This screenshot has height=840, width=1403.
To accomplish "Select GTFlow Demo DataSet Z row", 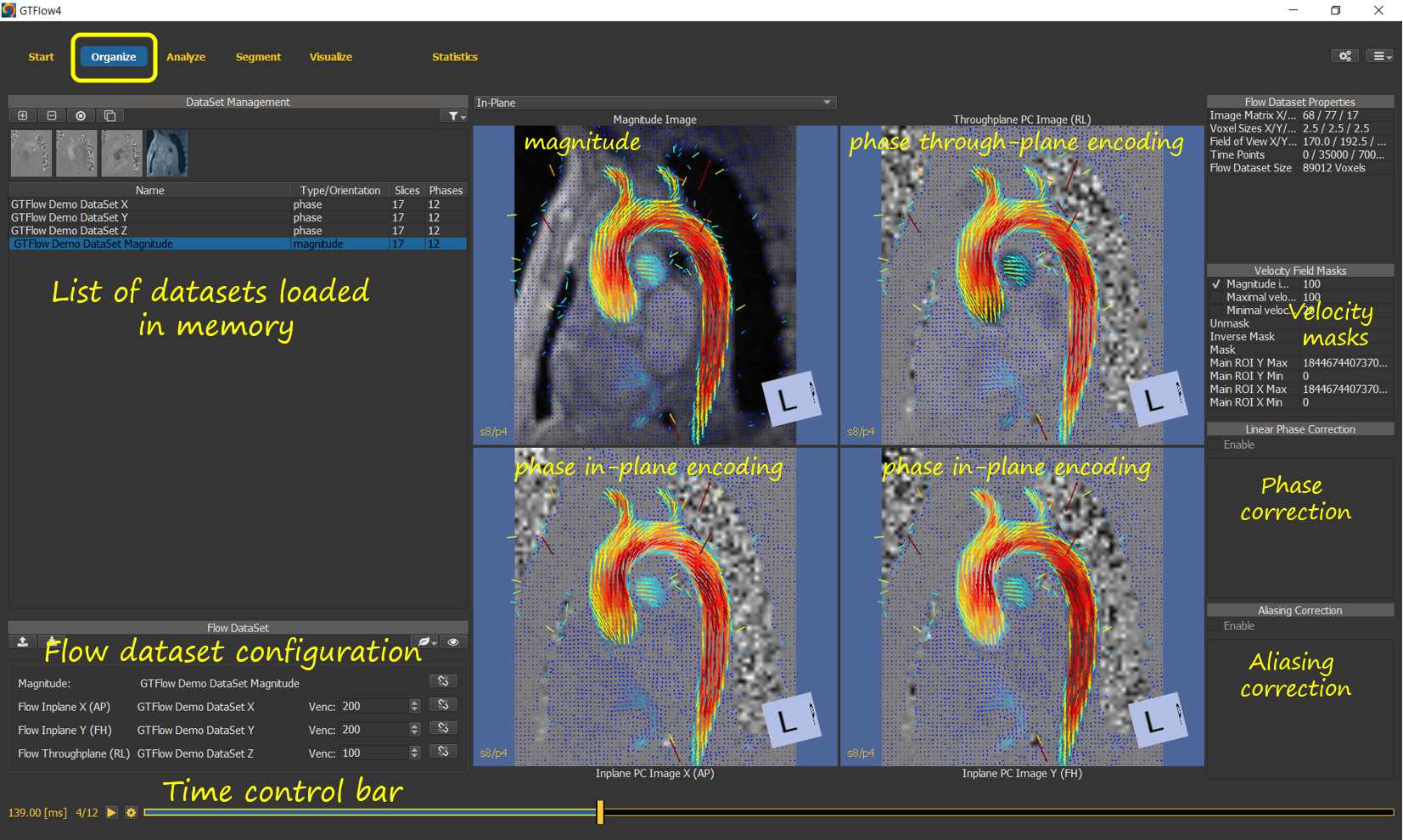I will (238, 231).
